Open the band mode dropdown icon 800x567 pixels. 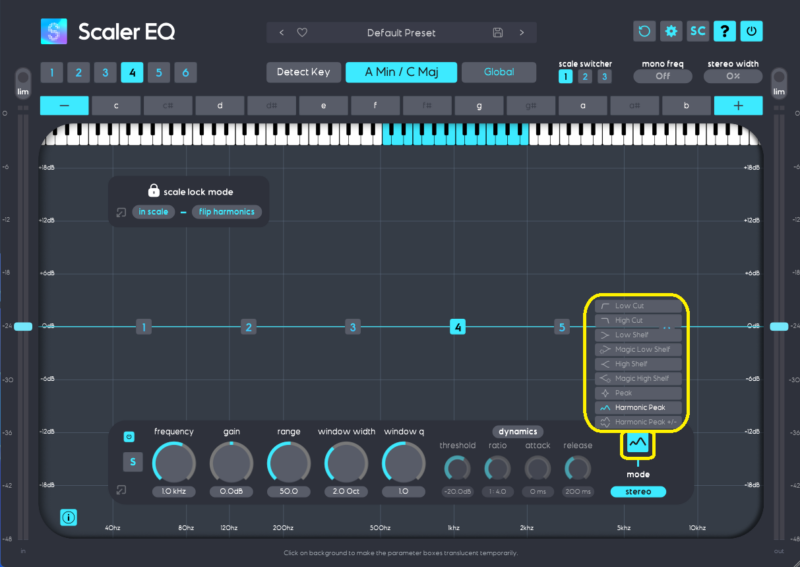click(x=637, y=444)
